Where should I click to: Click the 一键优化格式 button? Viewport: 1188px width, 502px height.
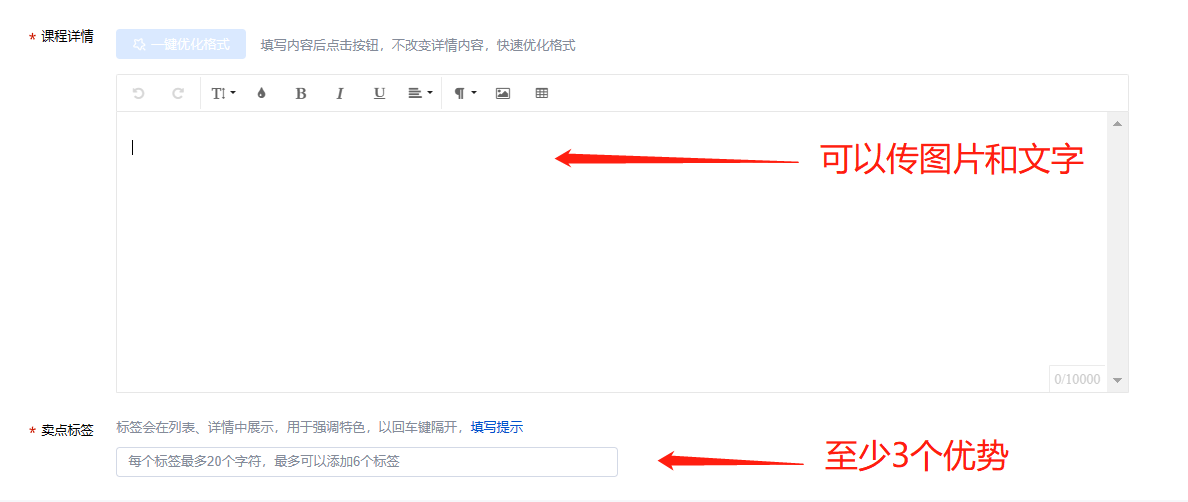pos(181,44)
